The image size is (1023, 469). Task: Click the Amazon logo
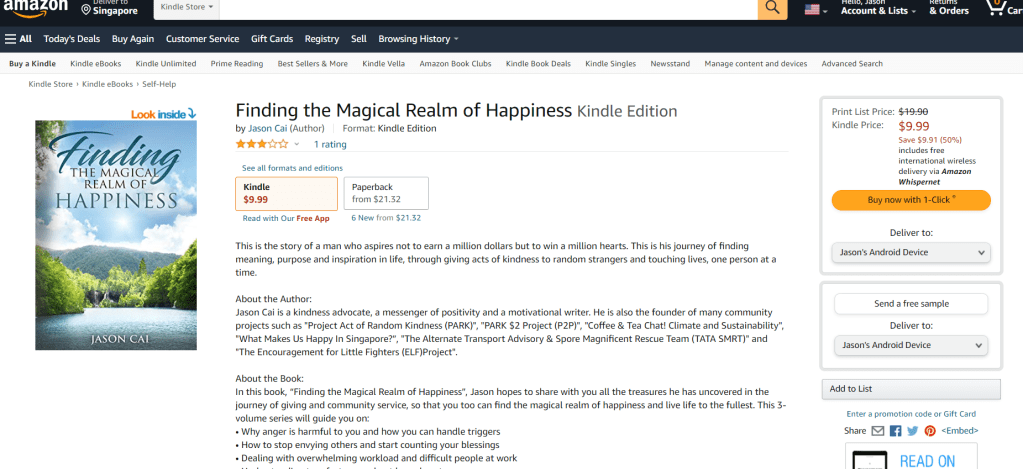click(34, 8)
